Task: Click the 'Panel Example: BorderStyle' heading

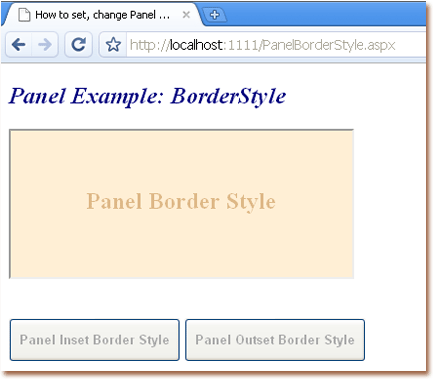Action: click(x=147, y=96)
